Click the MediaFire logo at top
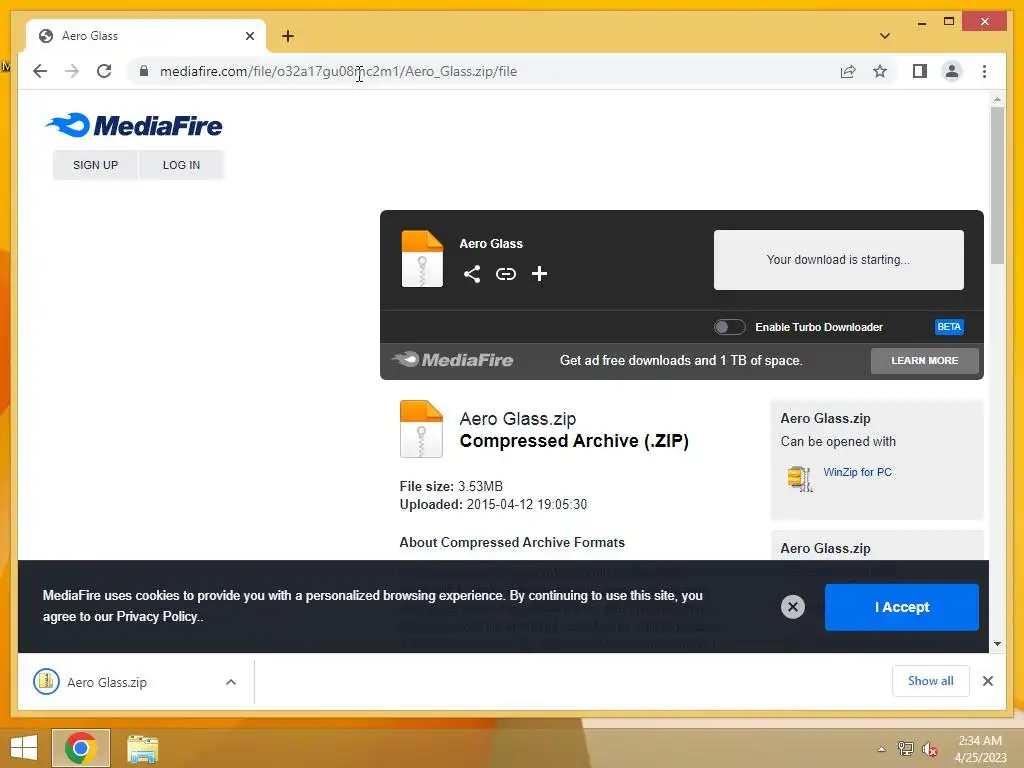This screenshot has width=1024, height=768. pyautogui.click(x=134, y=125)
